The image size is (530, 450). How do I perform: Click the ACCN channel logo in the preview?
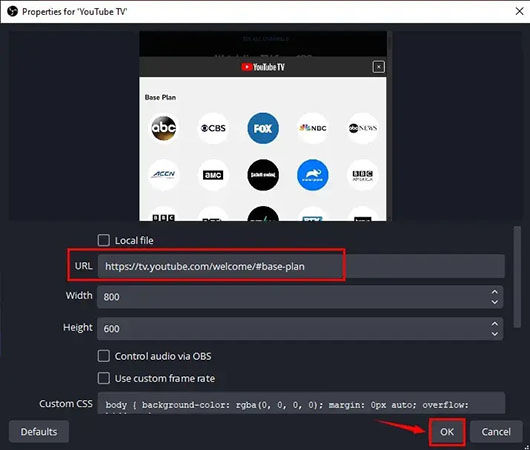click(x=164, y=175)
